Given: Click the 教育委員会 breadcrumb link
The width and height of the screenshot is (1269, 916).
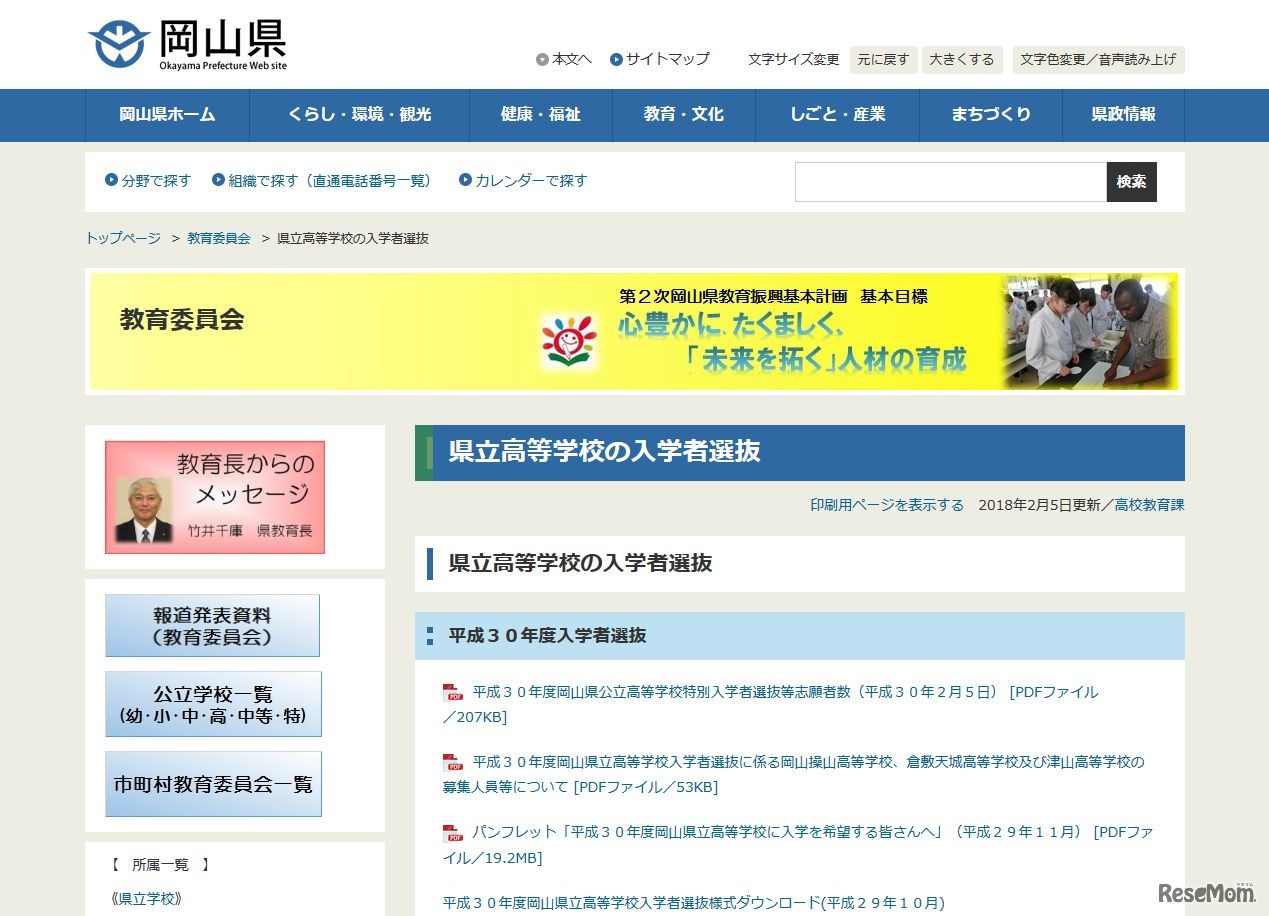Looking at the screenshot, I should (218, 238).
